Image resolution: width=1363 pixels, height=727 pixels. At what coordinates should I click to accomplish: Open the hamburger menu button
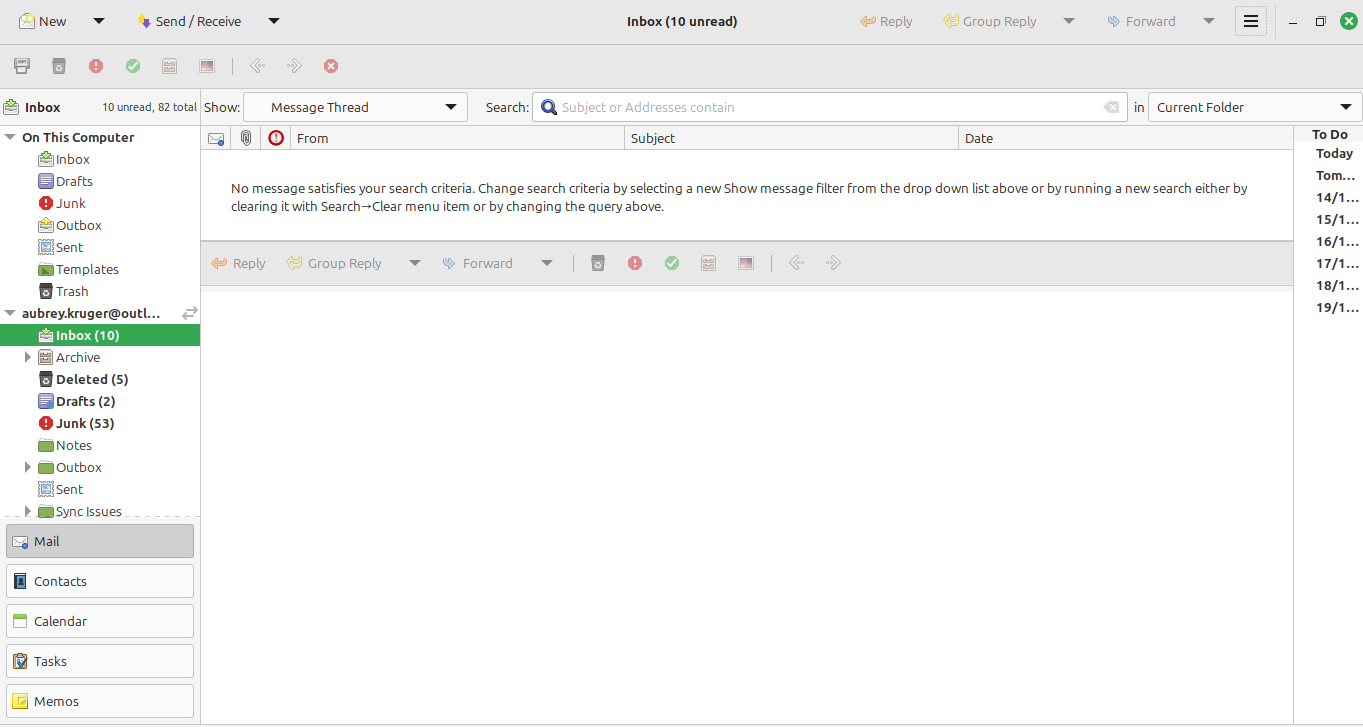click(x=1250, y=21)
